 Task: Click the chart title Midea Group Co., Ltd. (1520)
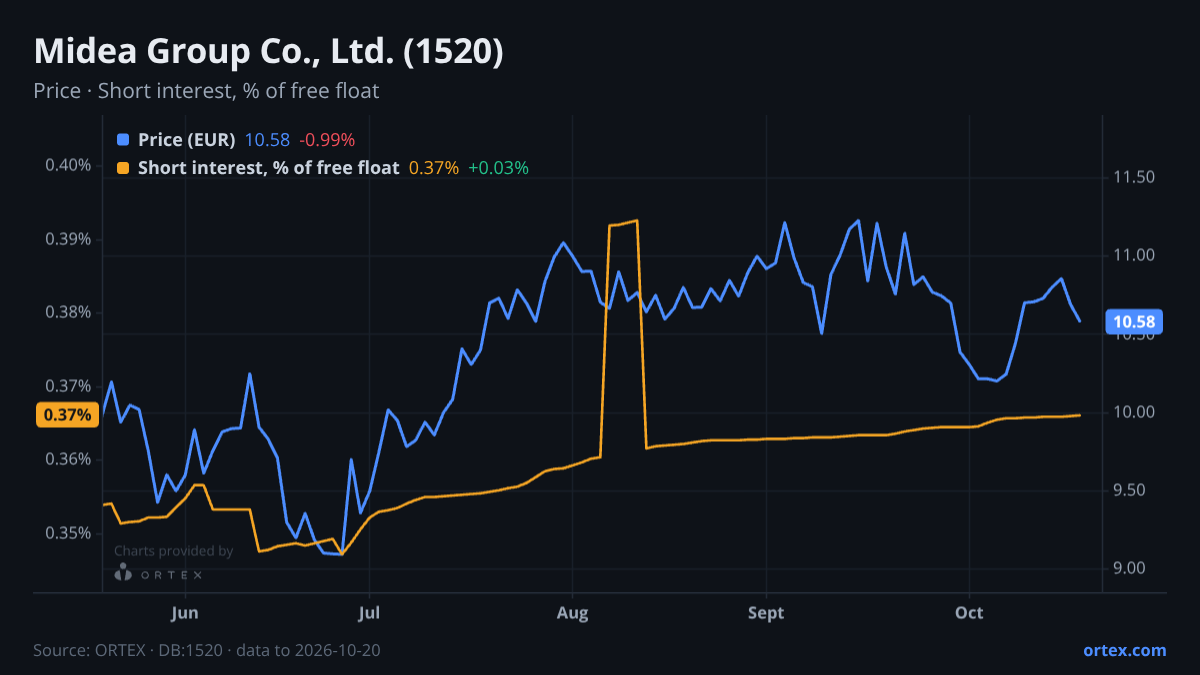click(x=268, y=51)
